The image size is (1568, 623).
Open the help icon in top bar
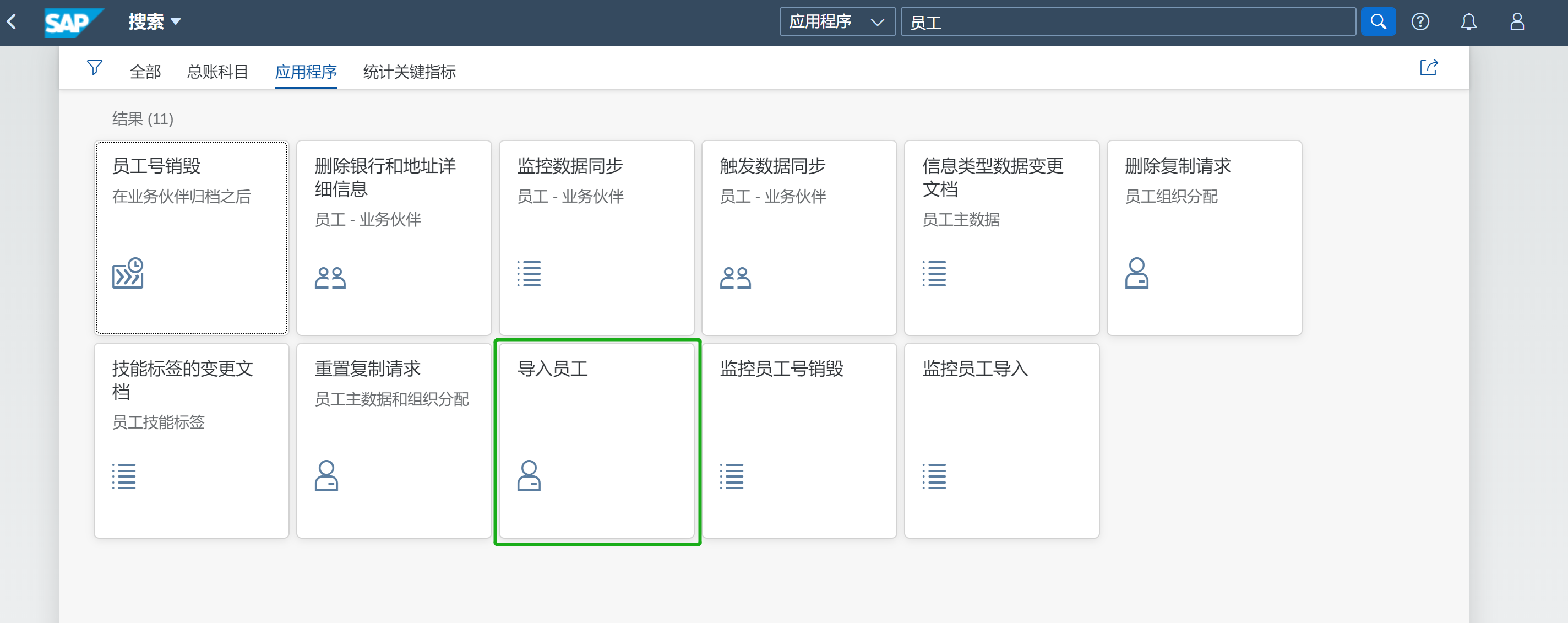(1420, 21)
